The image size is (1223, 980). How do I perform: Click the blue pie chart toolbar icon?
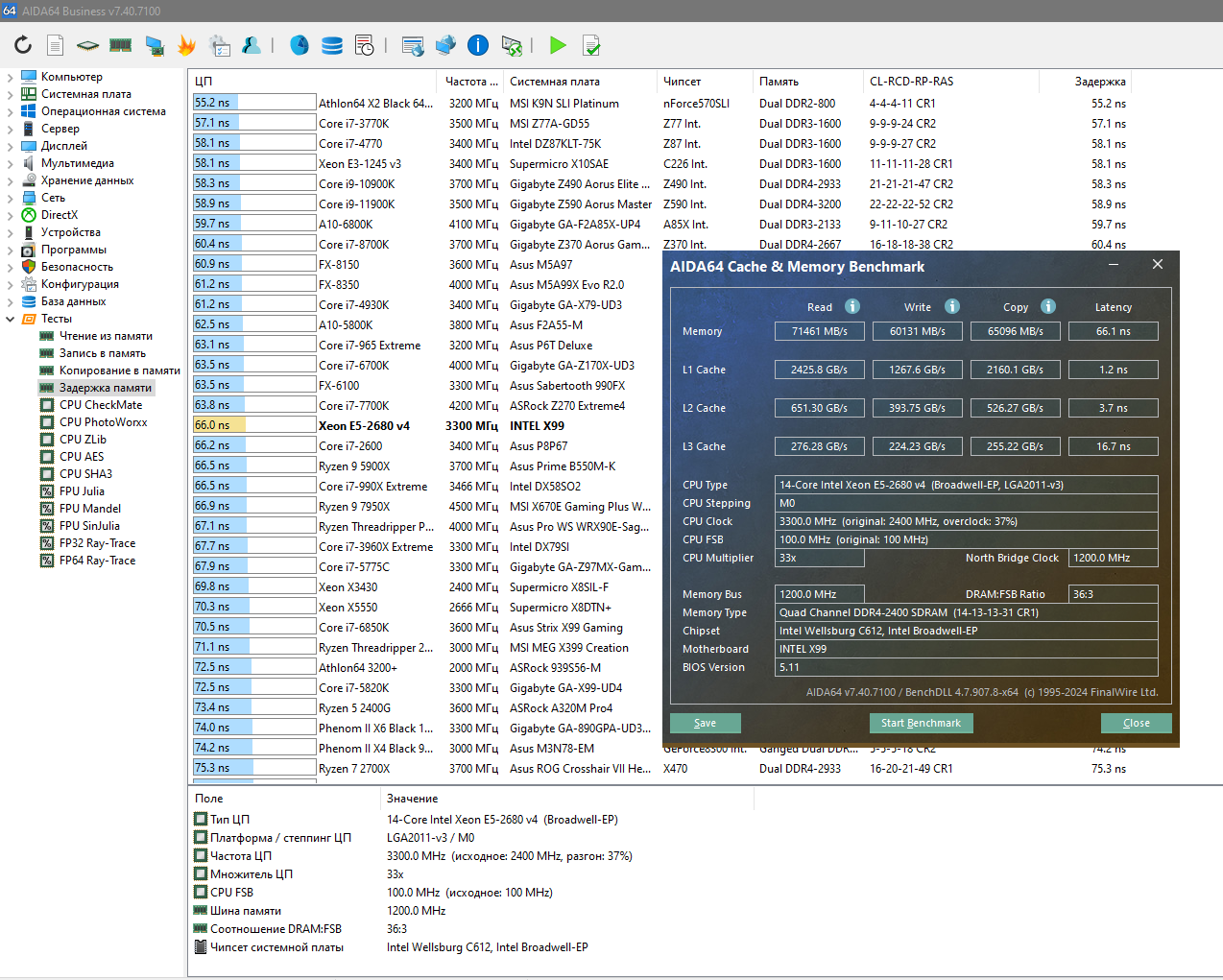coord(300,44)
